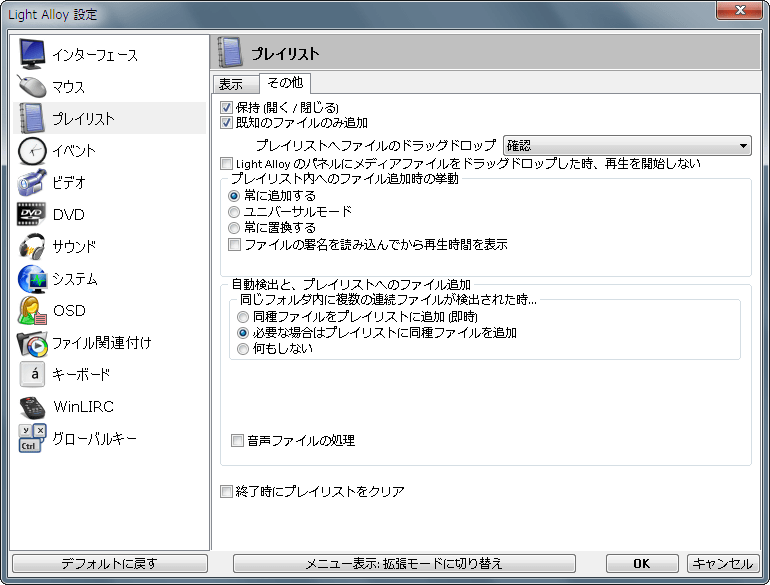
Task: Select システム settings label
Action: click(x=75, y=279)
